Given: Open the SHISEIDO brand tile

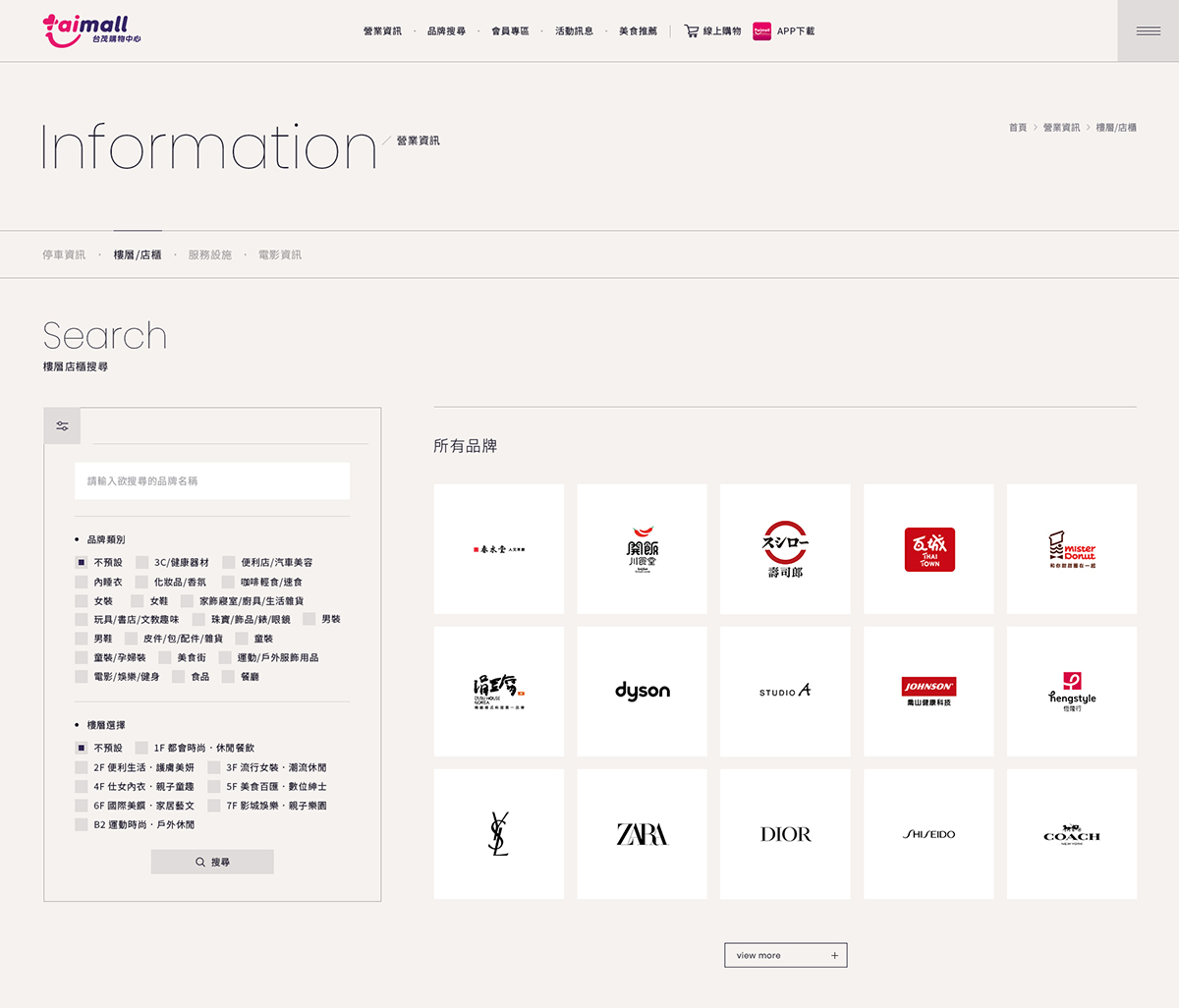Looking at the screenshot, I should [928, 834].
